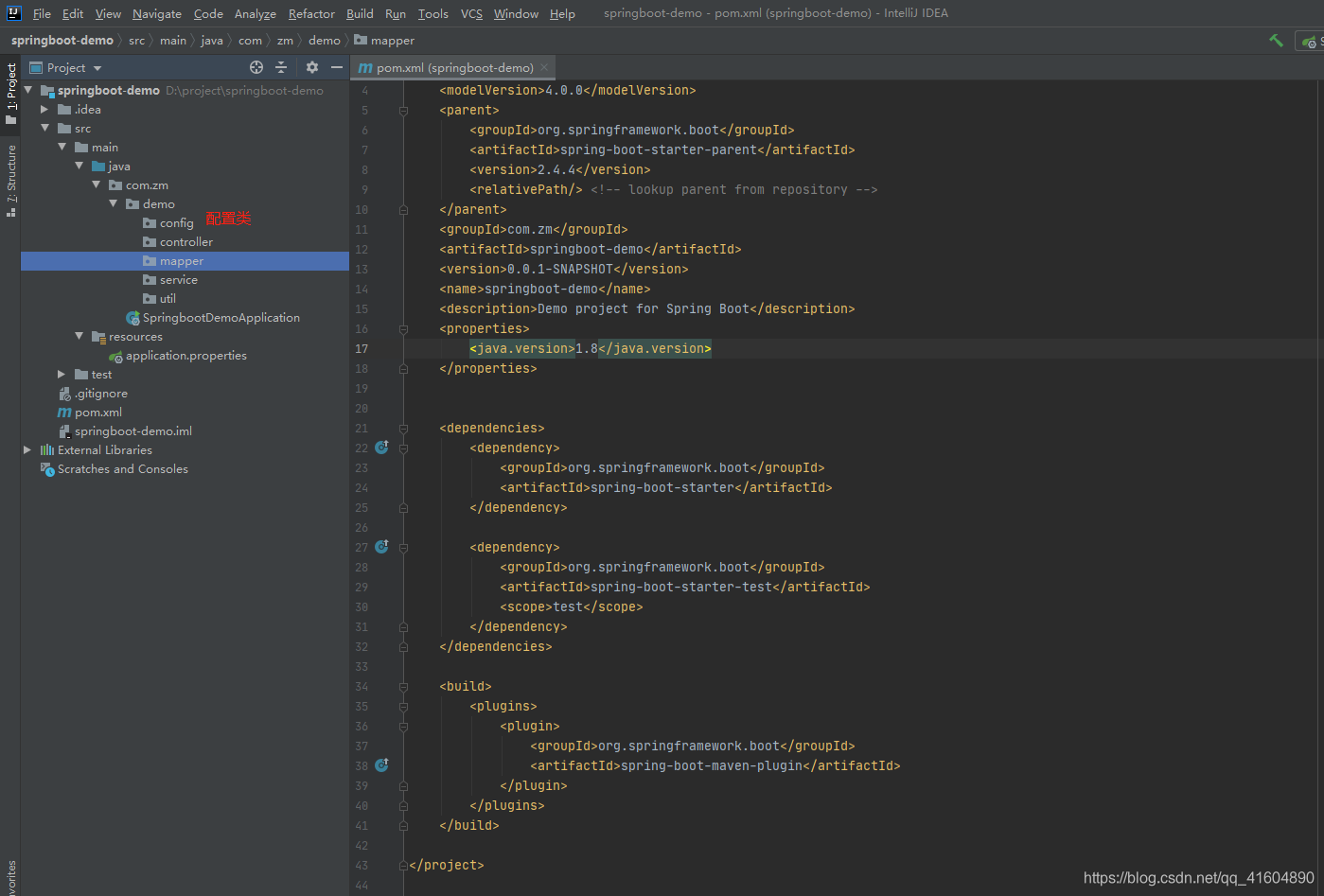Image resolution: width=1324 pixels, height=896 pixels.
Task: Expand the test folder
Action: point(62,375)
